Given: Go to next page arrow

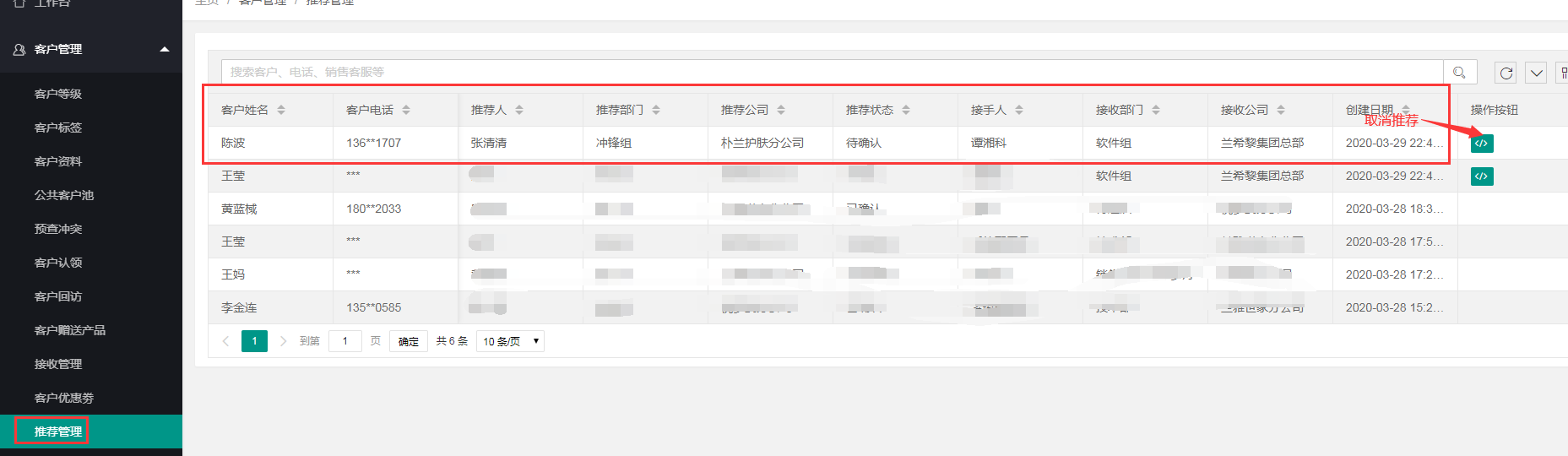Looking at the screenshot, I should point(283,341).
